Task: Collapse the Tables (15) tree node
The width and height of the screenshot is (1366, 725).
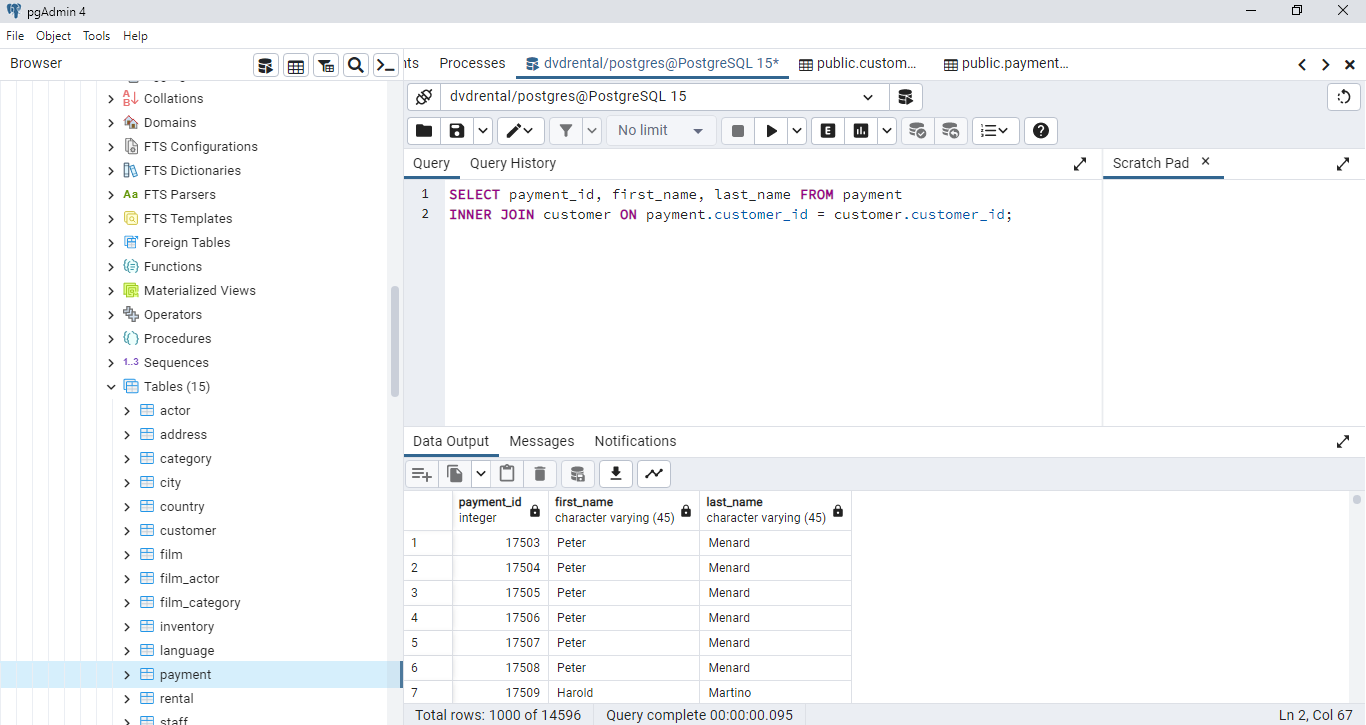Action: point(111,387)
